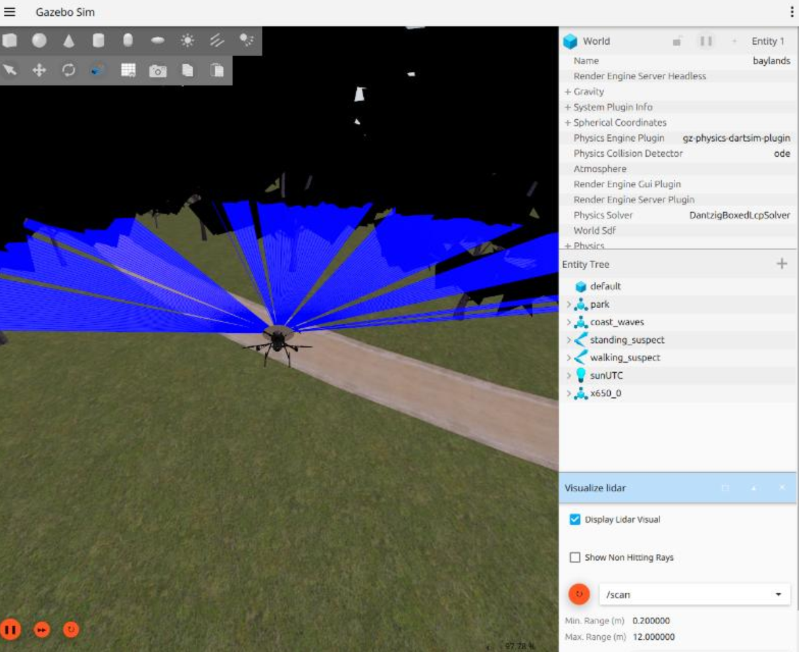Click the Max. Range value 12.000000

click(653, 637)
